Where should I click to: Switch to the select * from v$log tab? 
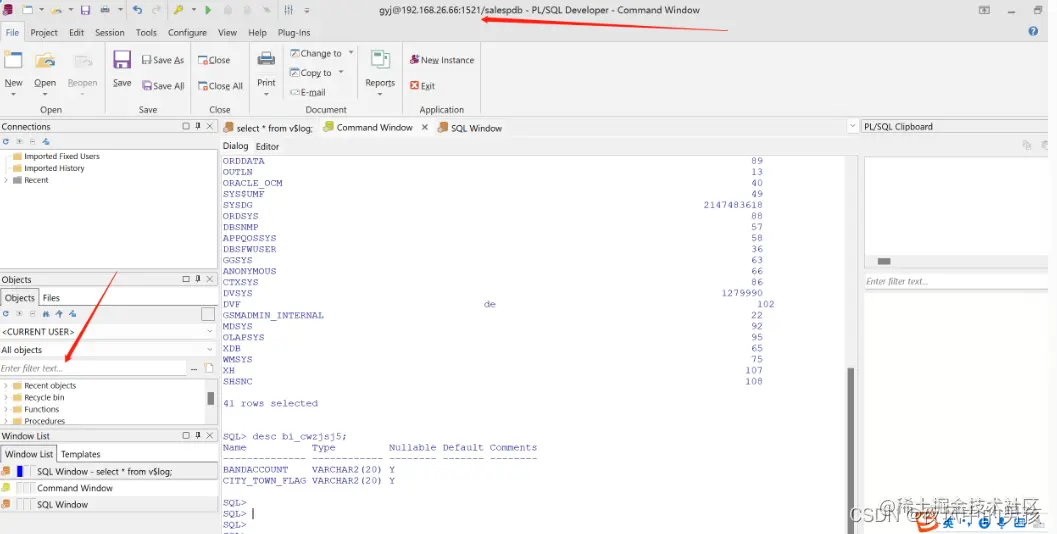pos(268,128)
